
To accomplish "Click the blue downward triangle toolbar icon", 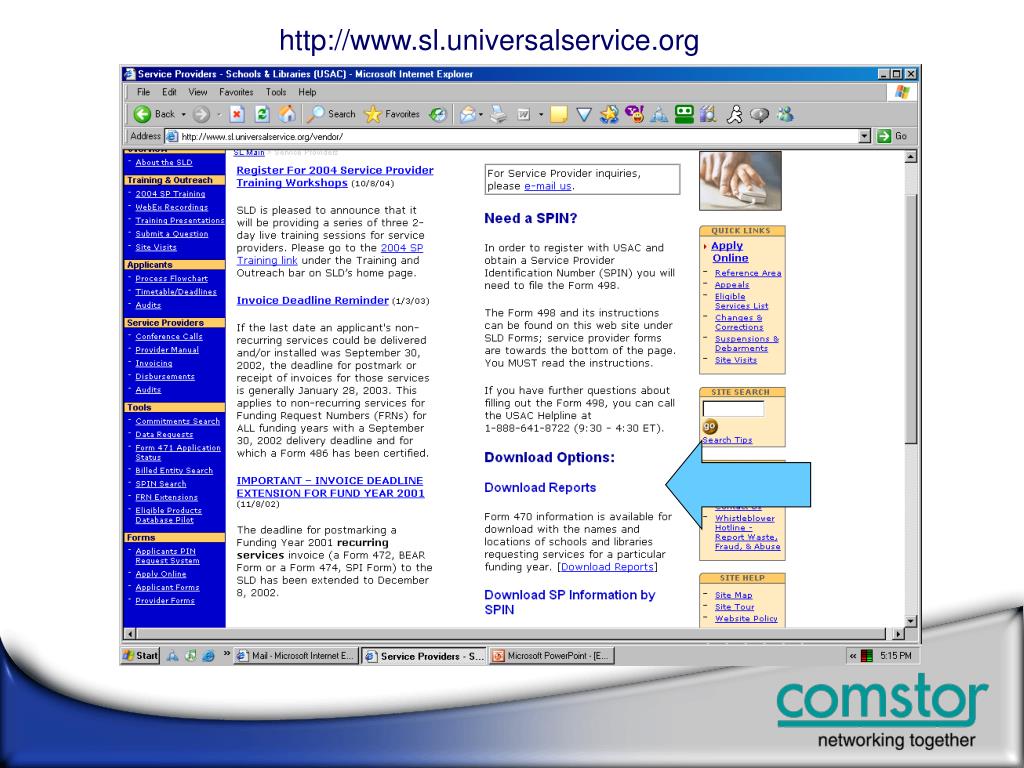I will (x=584, y=115).
